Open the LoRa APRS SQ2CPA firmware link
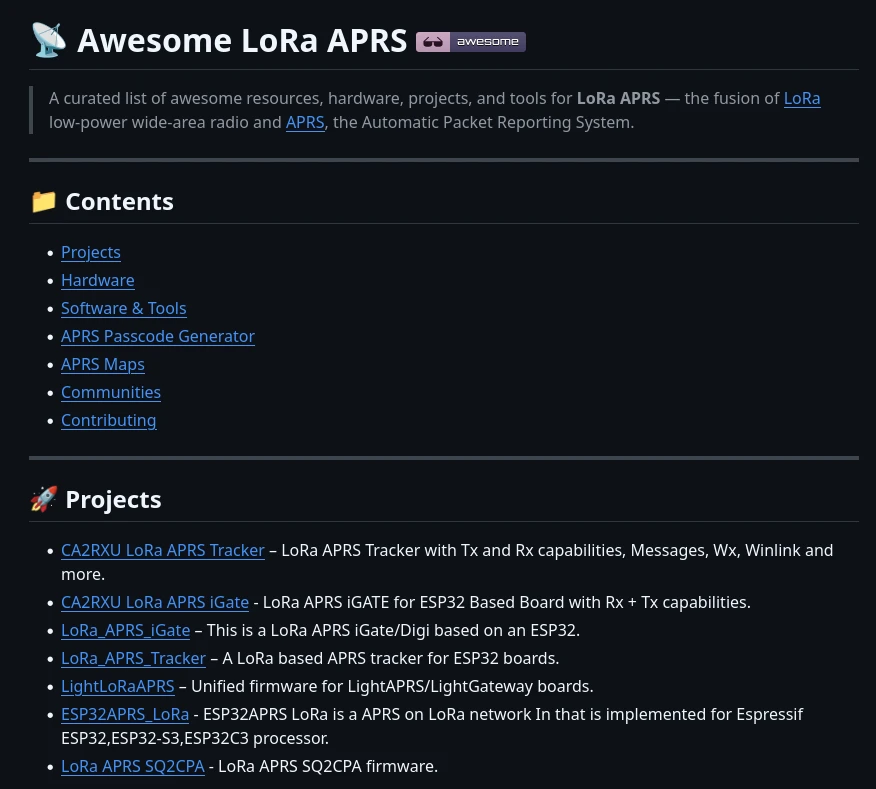876x789 pixels. coord(133,766)
